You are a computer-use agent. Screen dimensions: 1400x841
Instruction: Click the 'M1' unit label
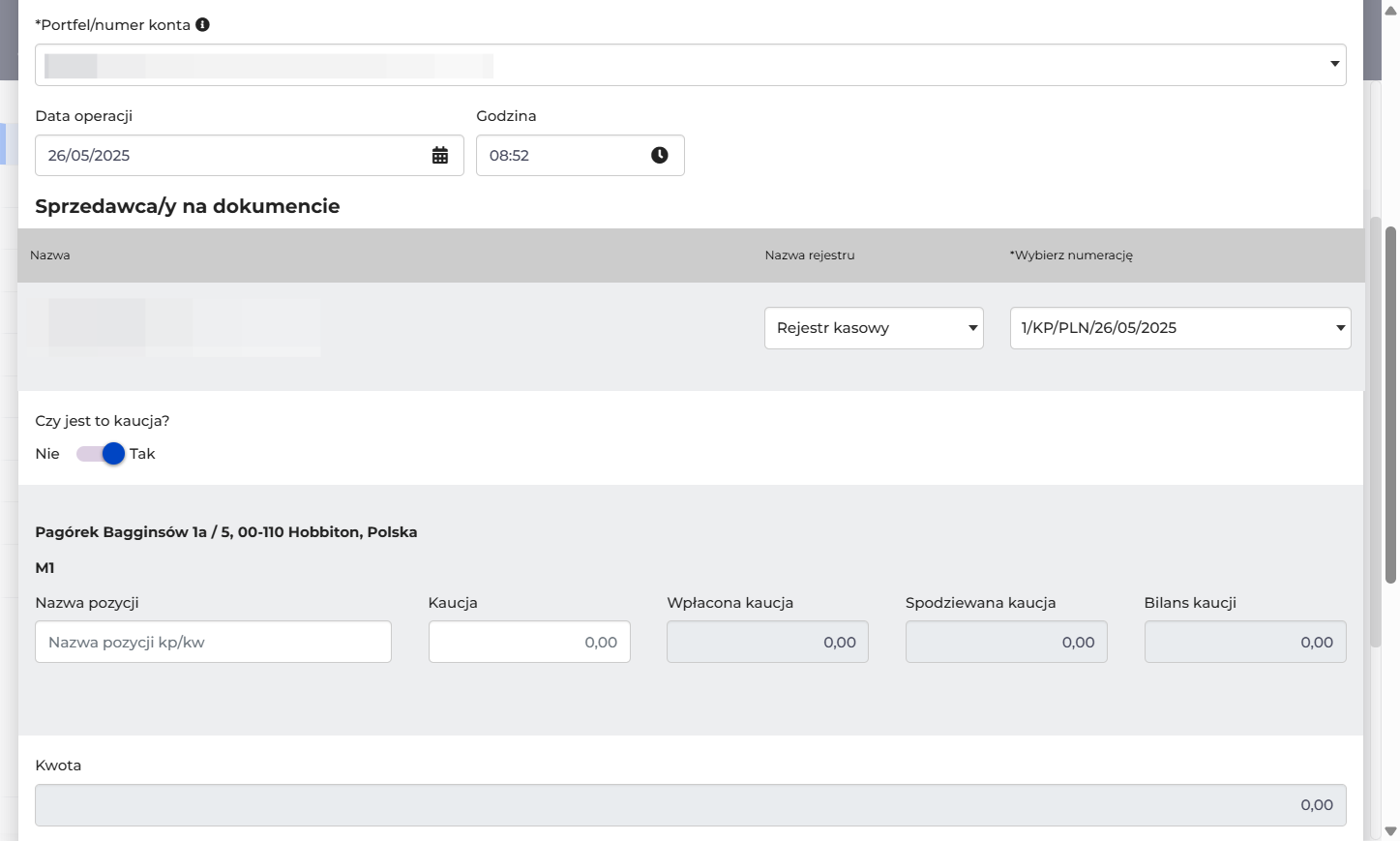coord(45,568)
